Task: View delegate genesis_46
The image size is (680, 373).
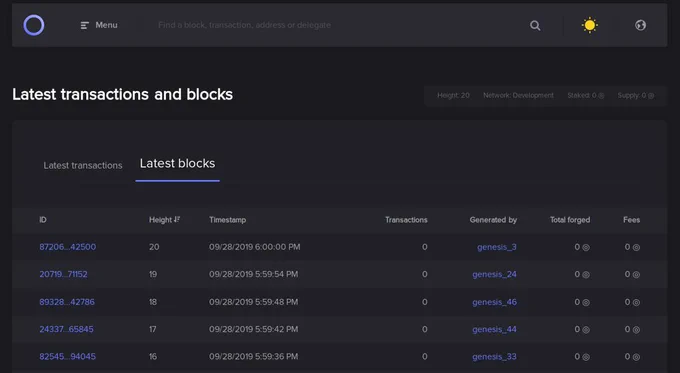Action: click(494, 302)
